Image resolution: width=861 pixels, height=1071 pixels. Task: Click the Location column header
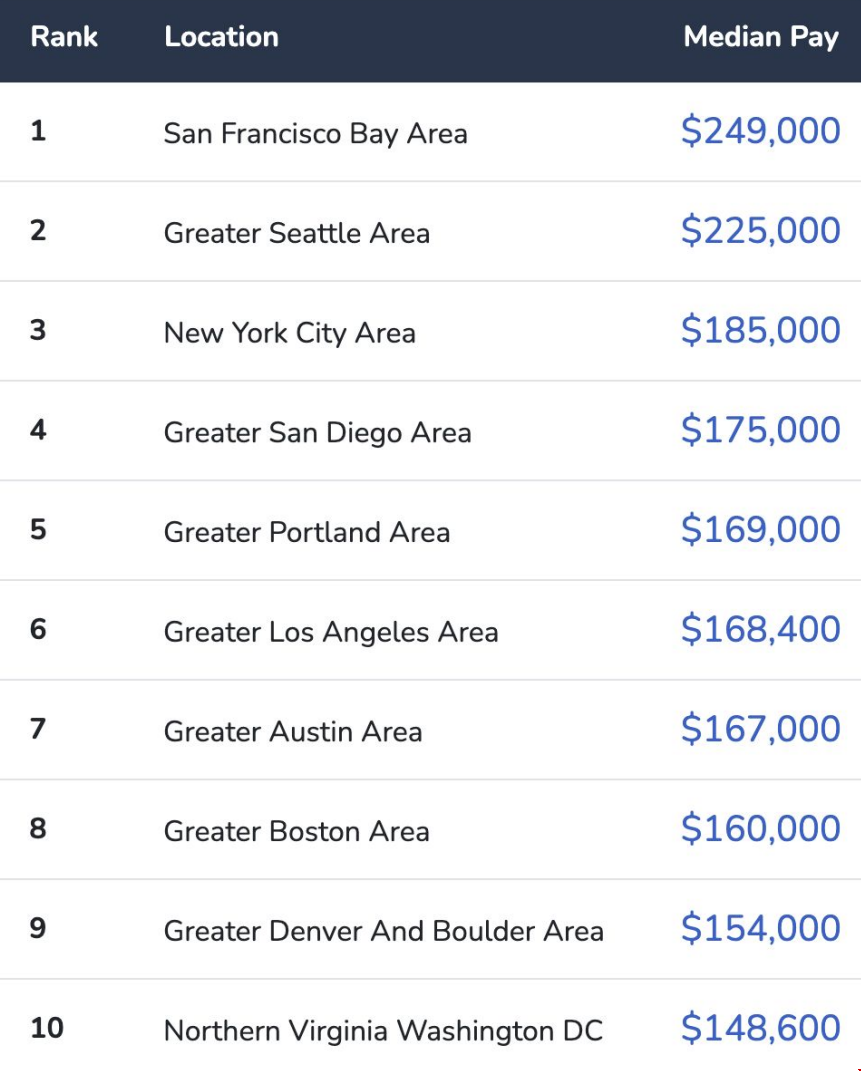click(221, 37)
